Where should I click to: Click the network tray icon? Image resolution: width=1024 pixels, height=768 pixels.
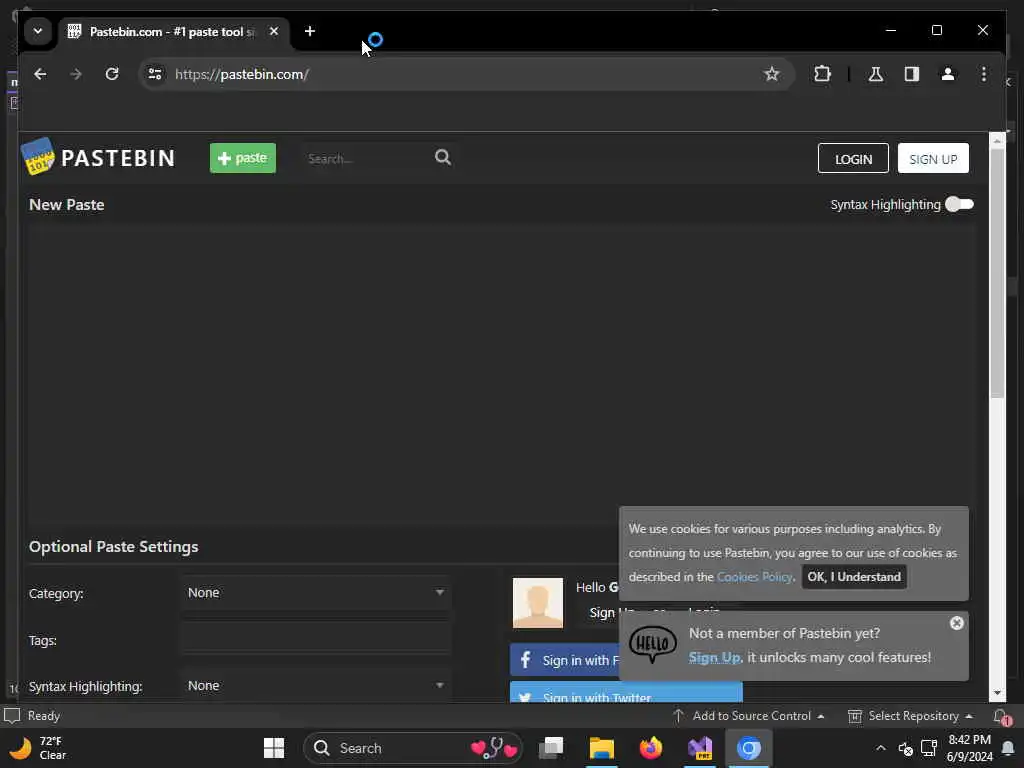click(x=929, y=748)
